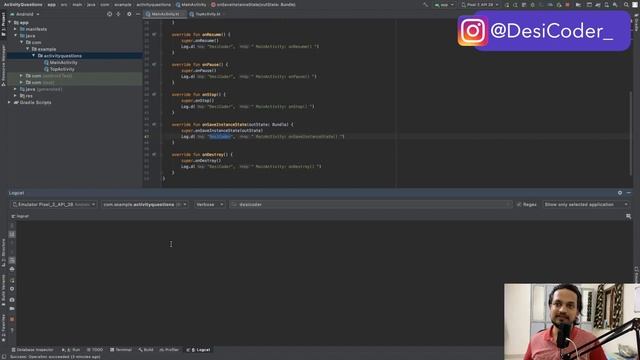This screenshot has width=640, height=360.
Task: Select the logcat sub-tab
Action: click(x=20, y=216)
